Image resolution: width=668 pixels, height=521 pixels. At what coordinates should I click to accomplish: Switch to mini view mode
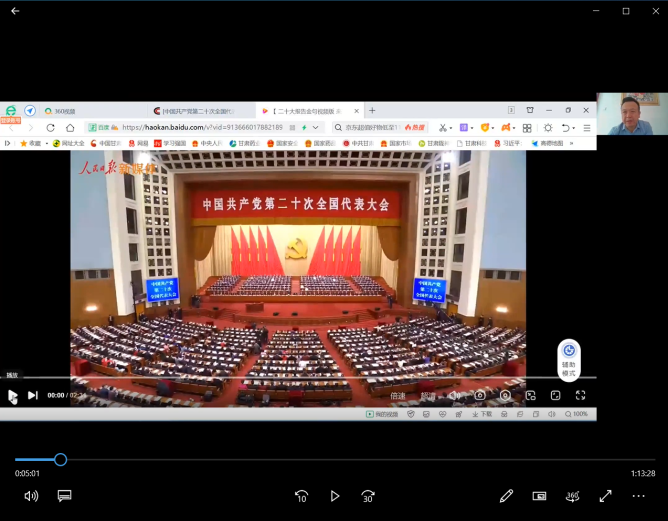pos(539,496)
